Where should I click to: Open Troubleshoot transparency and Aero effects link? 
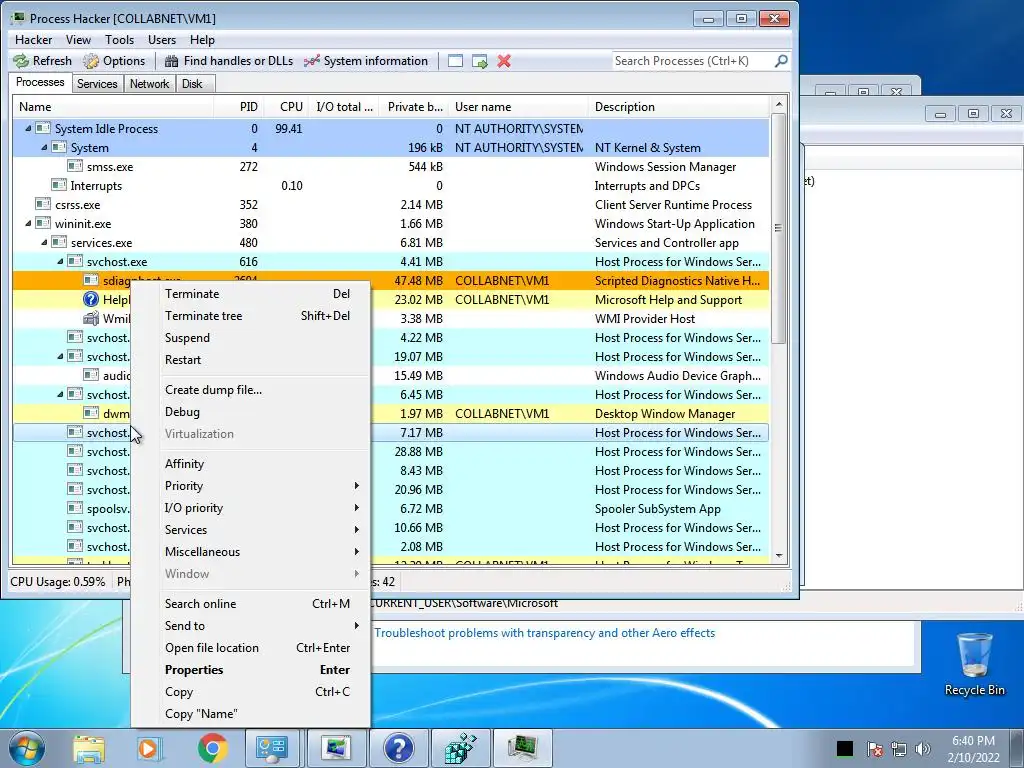544,633
